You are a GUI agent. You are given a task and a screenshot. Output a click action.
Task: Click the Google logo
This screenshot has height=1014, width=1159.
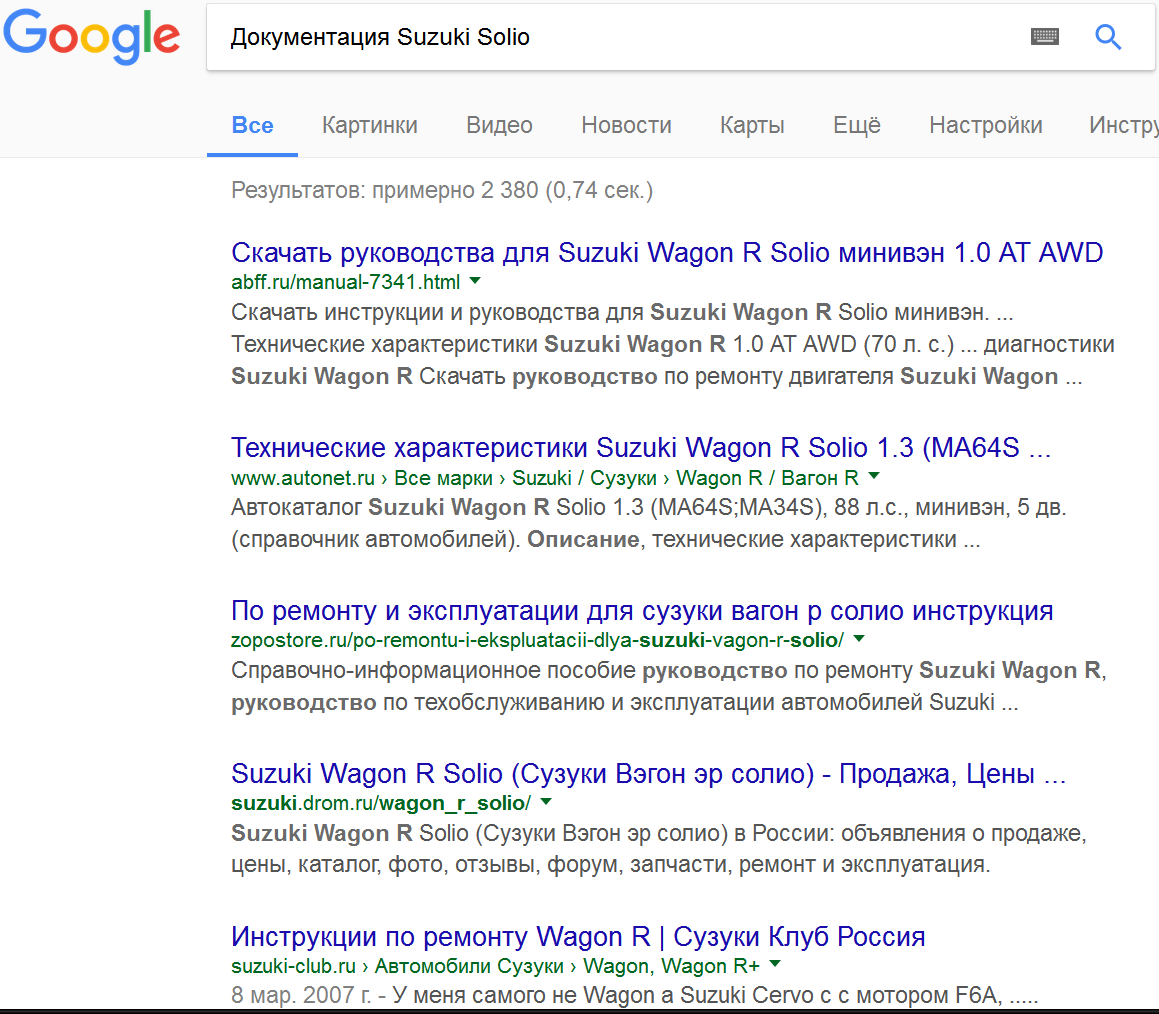click(92, 37)
